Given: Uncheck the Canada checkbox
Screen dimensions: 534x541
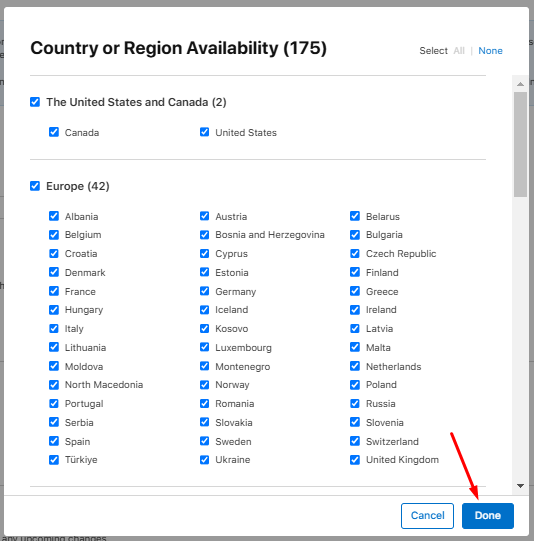Looking at the screenshot, I should coord(54,132).
